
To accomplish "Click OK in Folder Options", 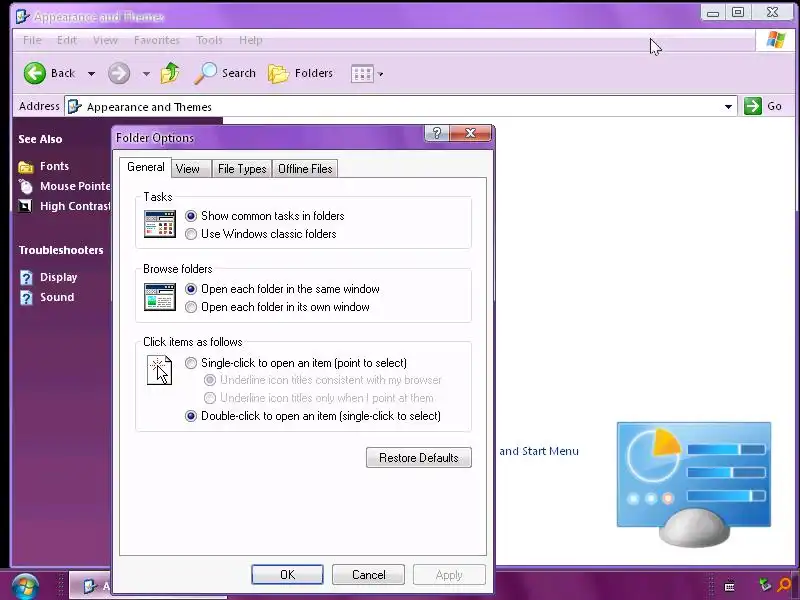I will pos(287,575).
